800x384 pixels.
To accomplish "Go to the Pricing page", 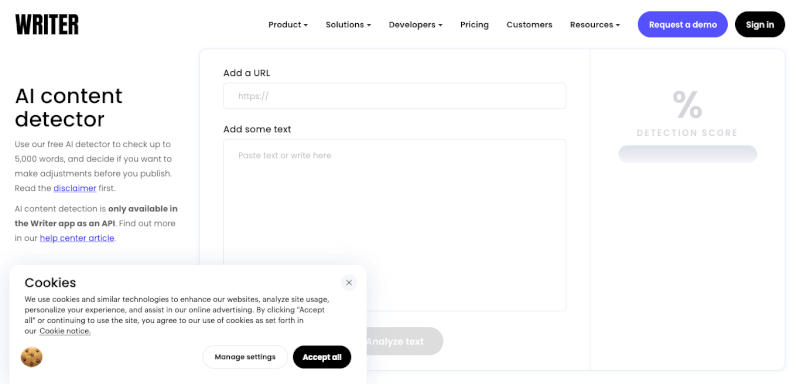I will [474, 24].
